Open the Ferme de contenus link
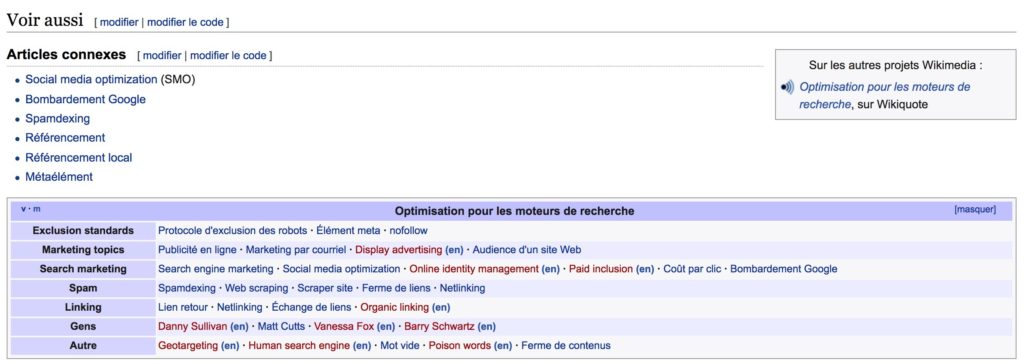 click(x=566, y=345)
